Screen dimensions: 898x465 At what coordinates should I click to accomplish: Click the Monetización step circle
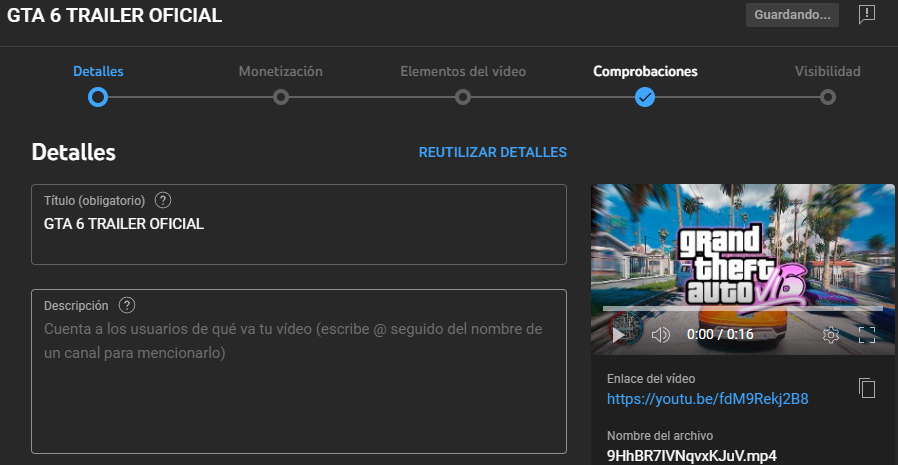click(281, 97)
